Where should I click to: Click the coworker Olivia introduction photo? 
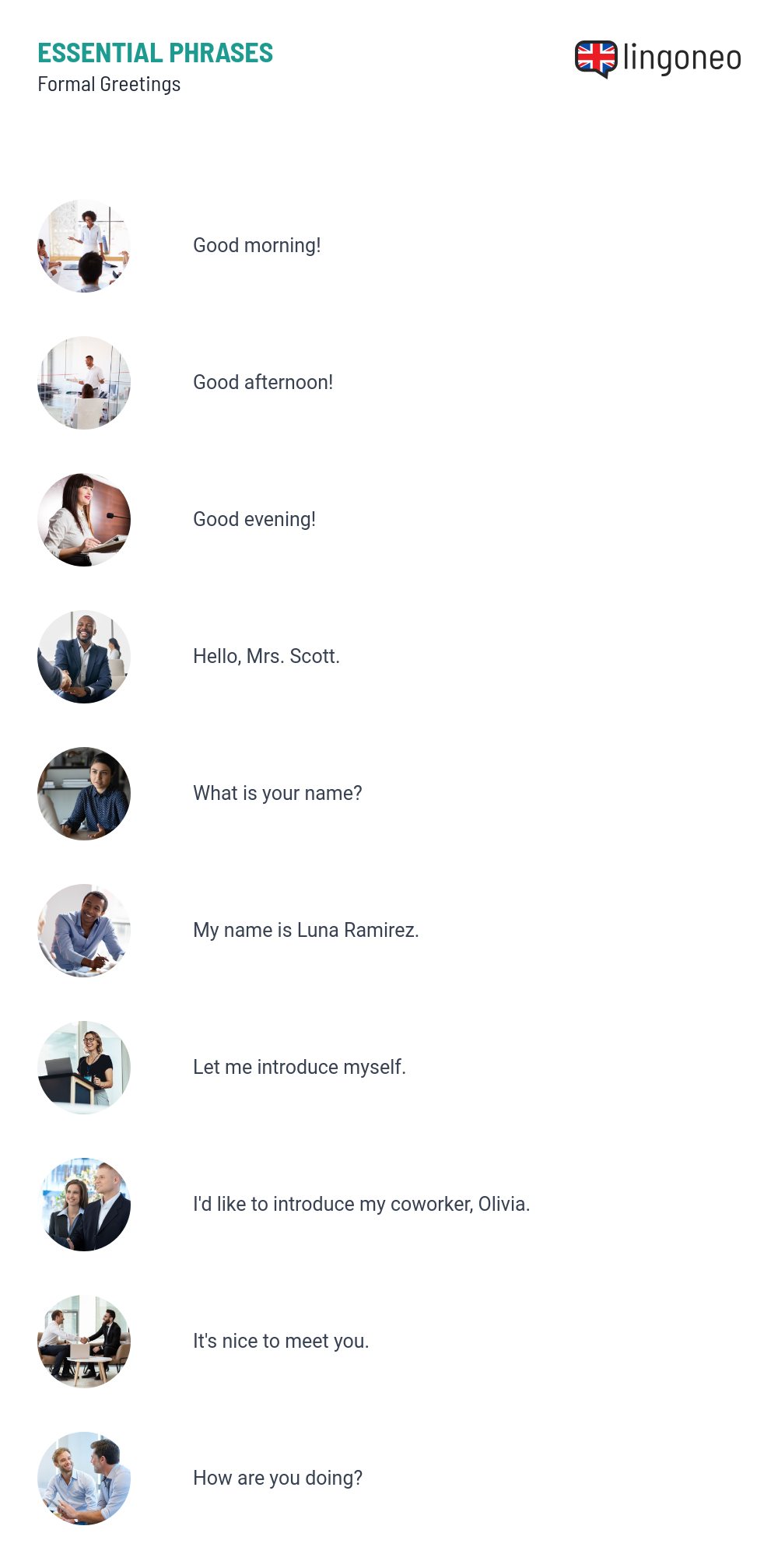[84, 1205]
